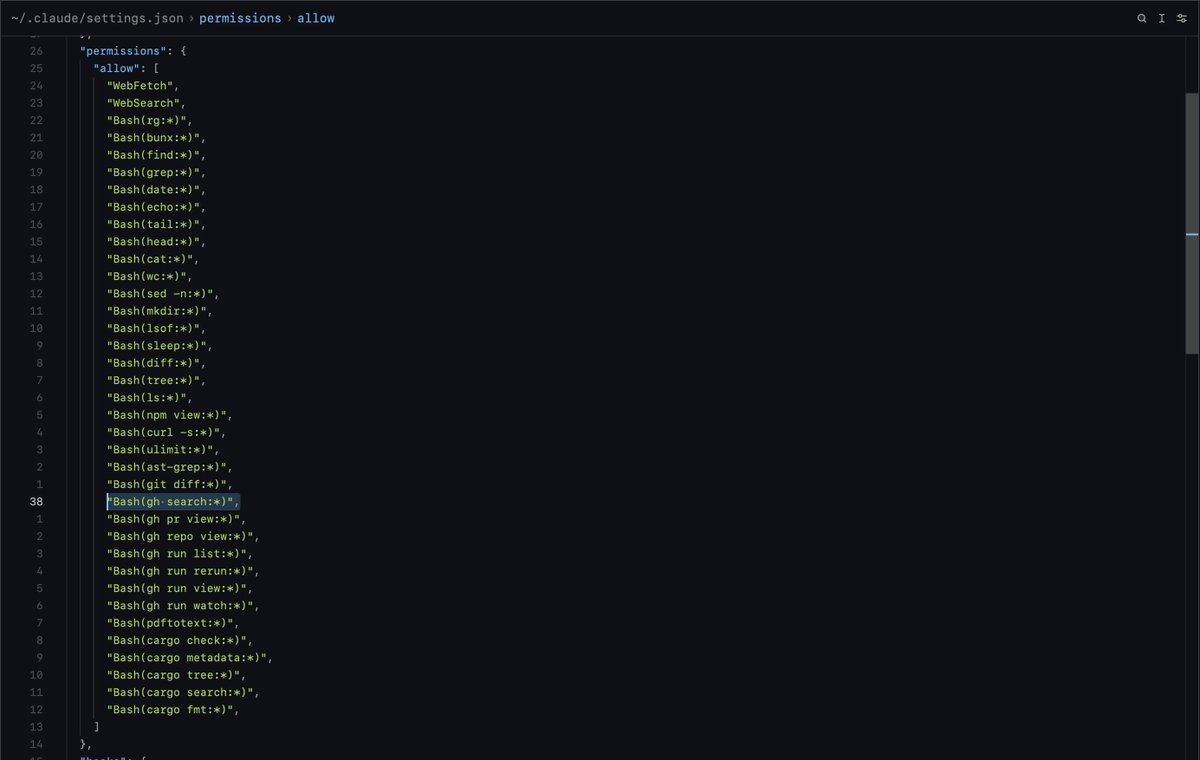Click the "Bash(sed -n:*)" entry
Screen dimensions: 1200x760
(x=163, y=294)
